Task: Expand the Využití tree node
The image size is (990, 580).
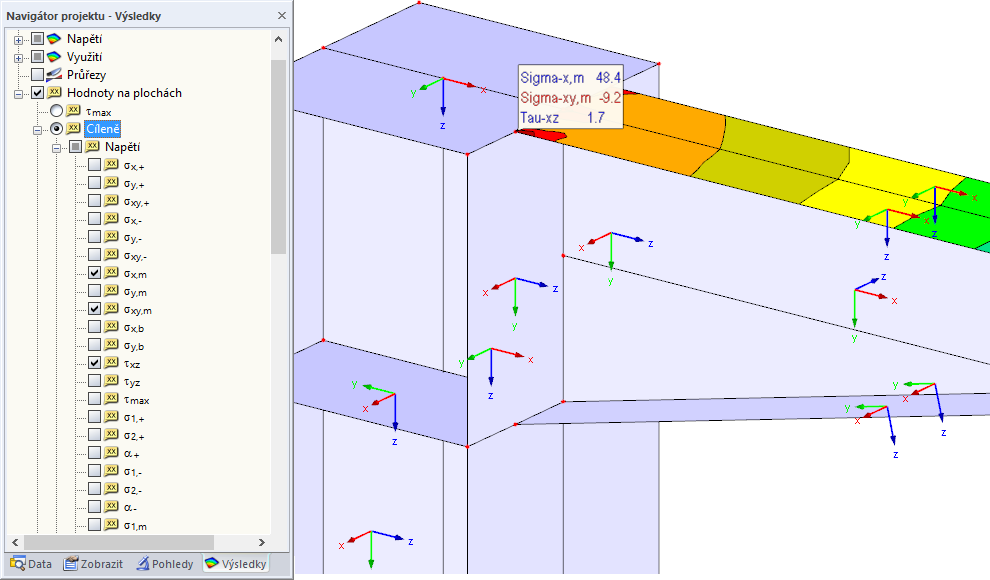Action: coord(18,57)
